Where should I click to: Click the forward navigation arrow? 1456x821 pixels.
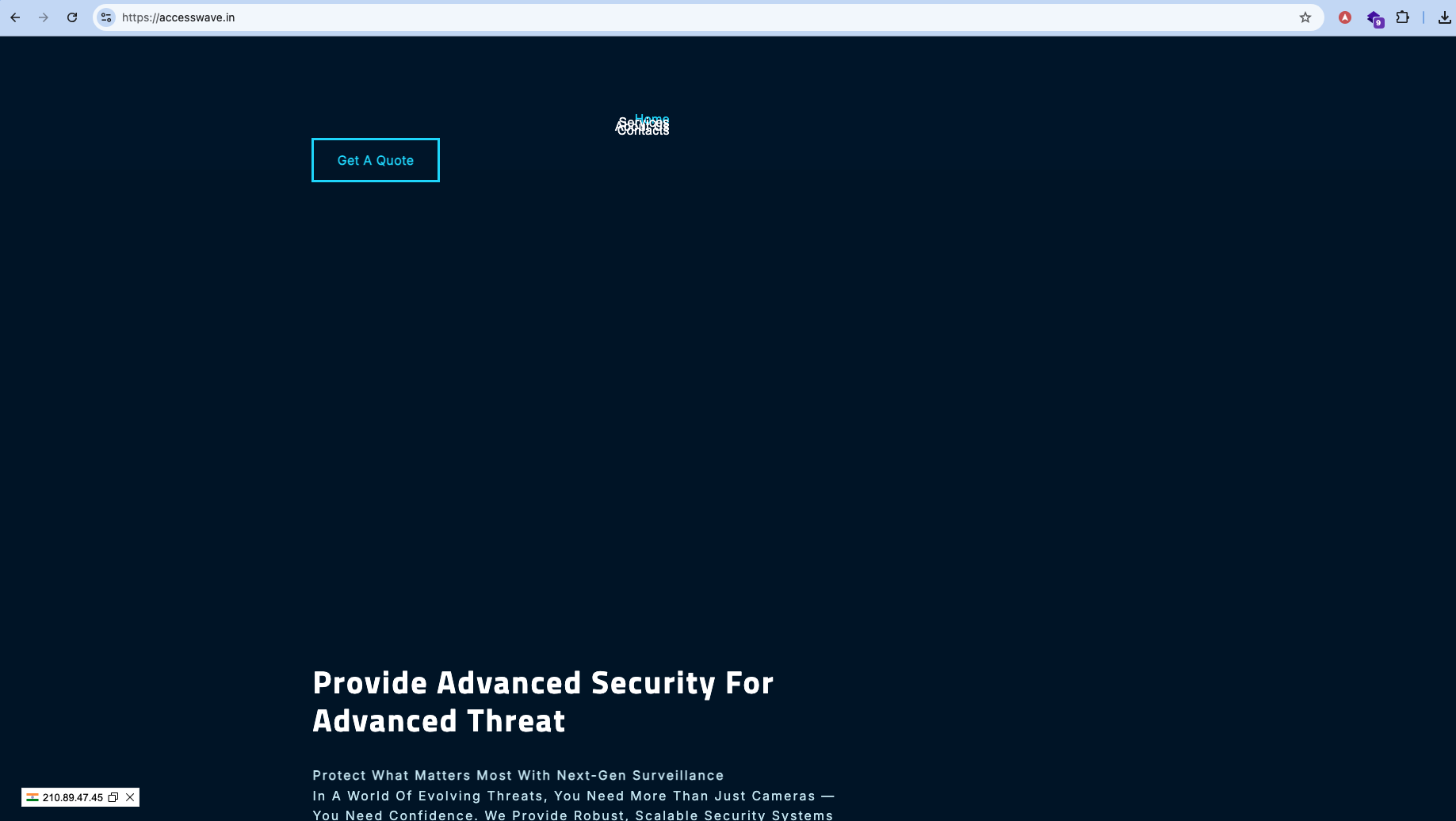44,17
